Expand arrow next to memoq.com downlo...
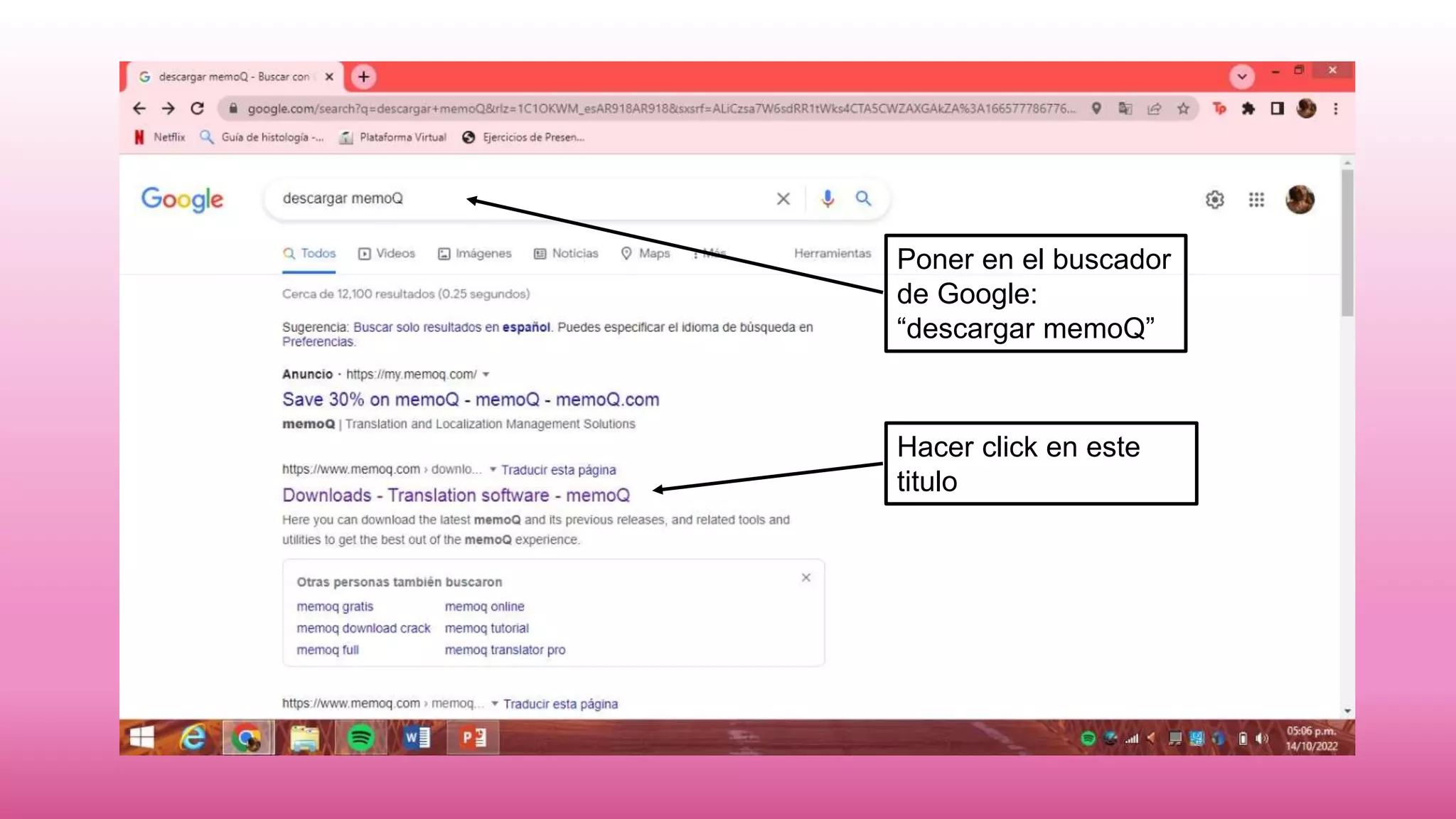The width and height of the screenshot is (1456, 819). click(493, 469)
